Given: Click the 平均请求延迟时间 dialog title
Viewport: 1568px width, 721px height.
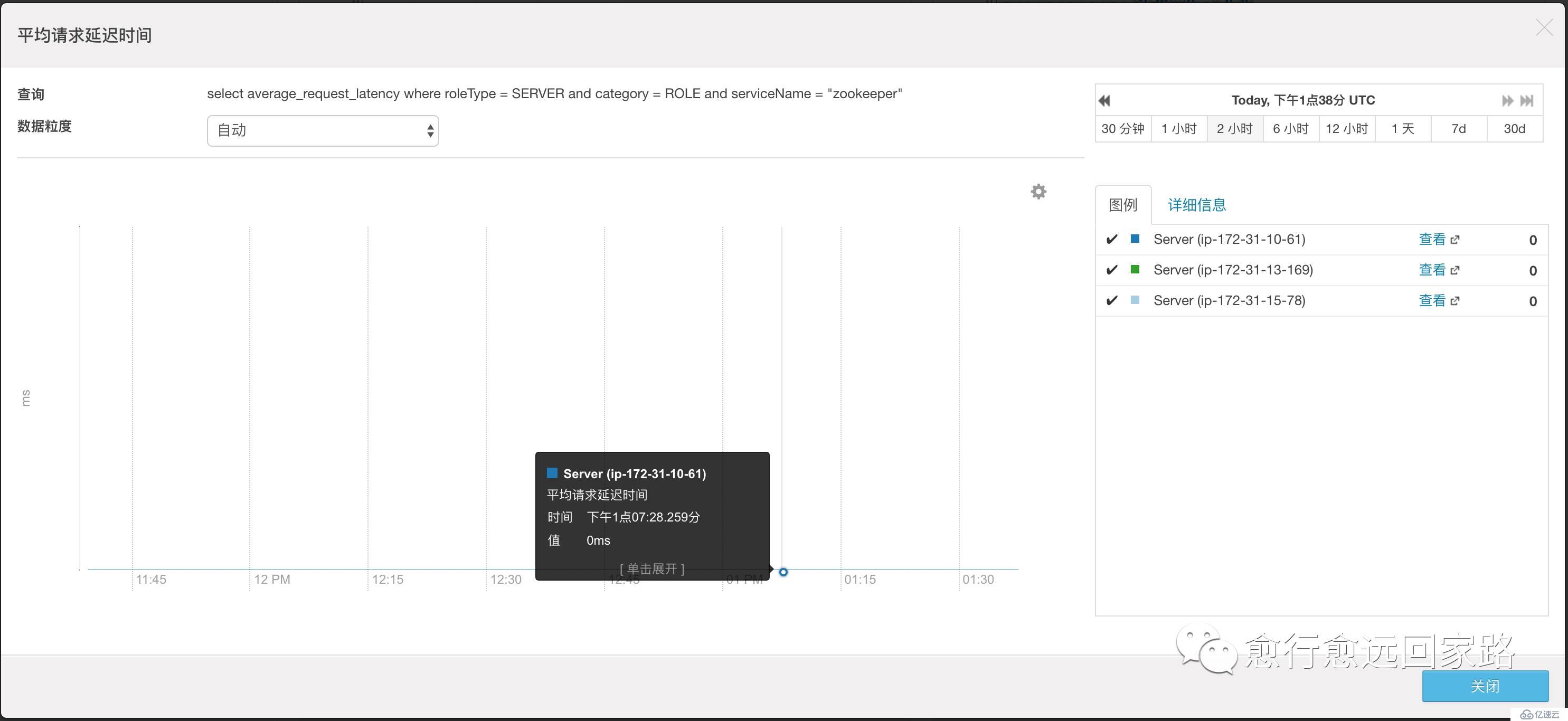Looking at the screenshot, I should click(84, 35).
